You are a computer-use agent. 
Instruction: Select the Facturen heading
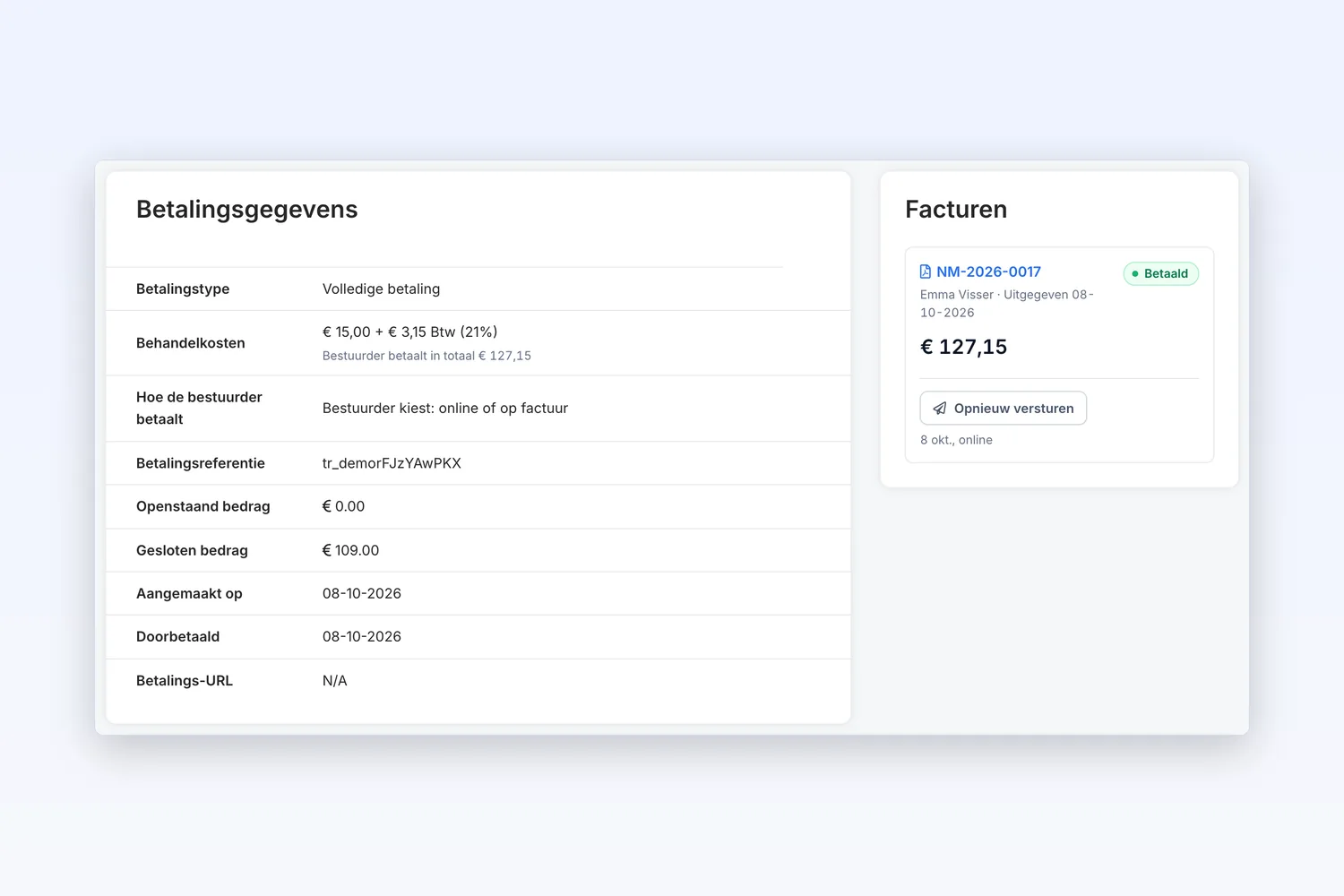click(x=956, y=210)
